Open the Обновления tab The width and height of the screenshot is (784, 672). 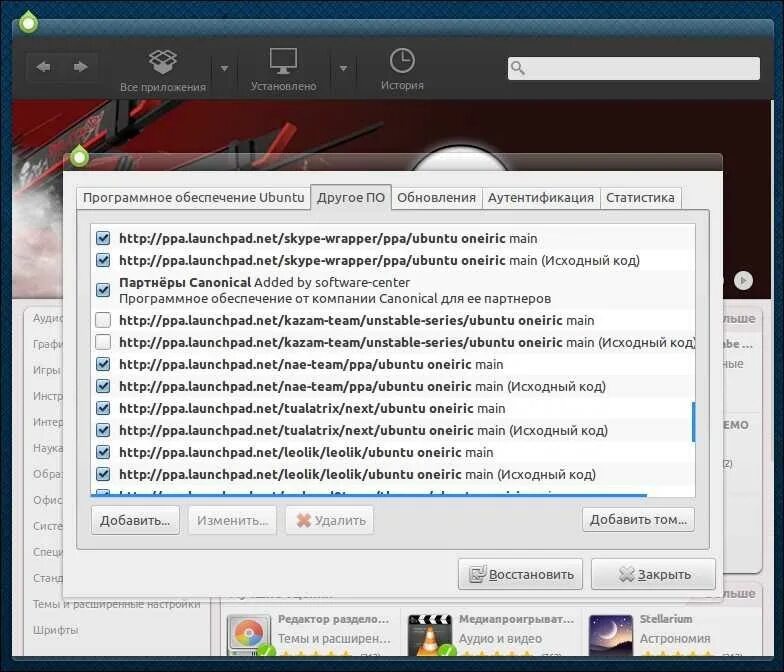pos(436,198)
